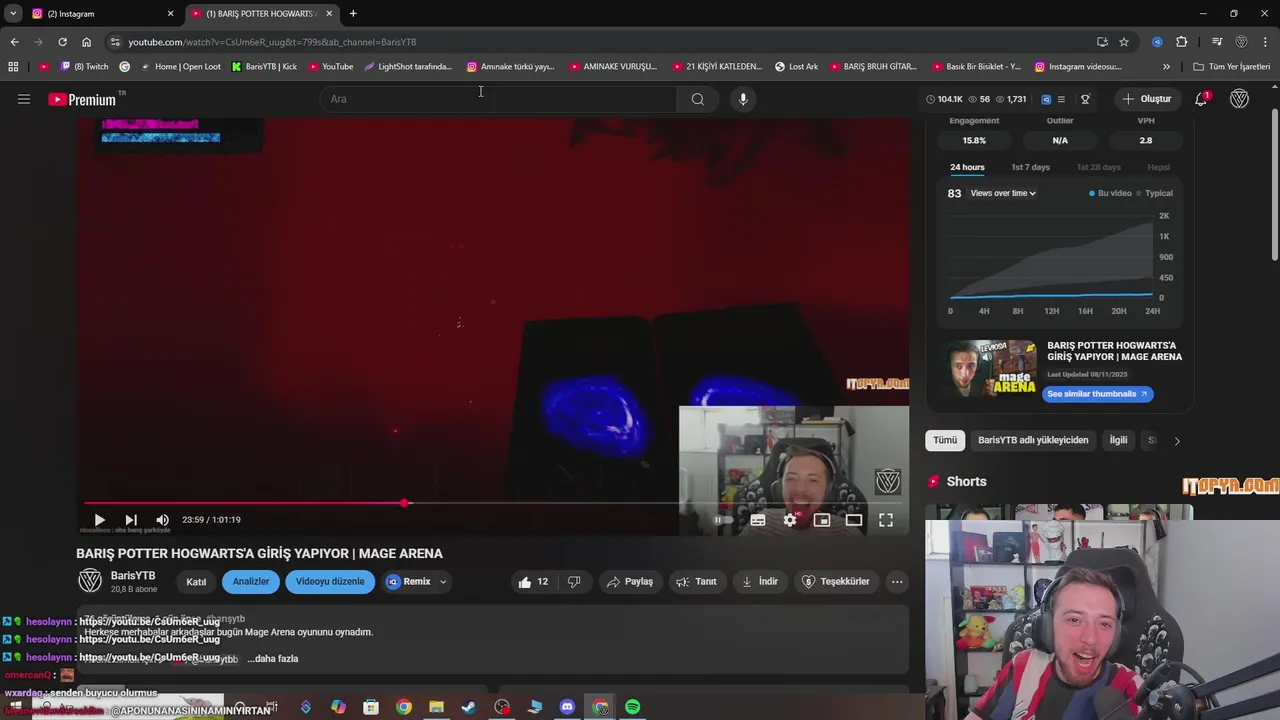Open the Twitch bookmark
Image resolution: width=1280 pixels, height=720 pixels.
pyautogui.click(x=84, y=67)
